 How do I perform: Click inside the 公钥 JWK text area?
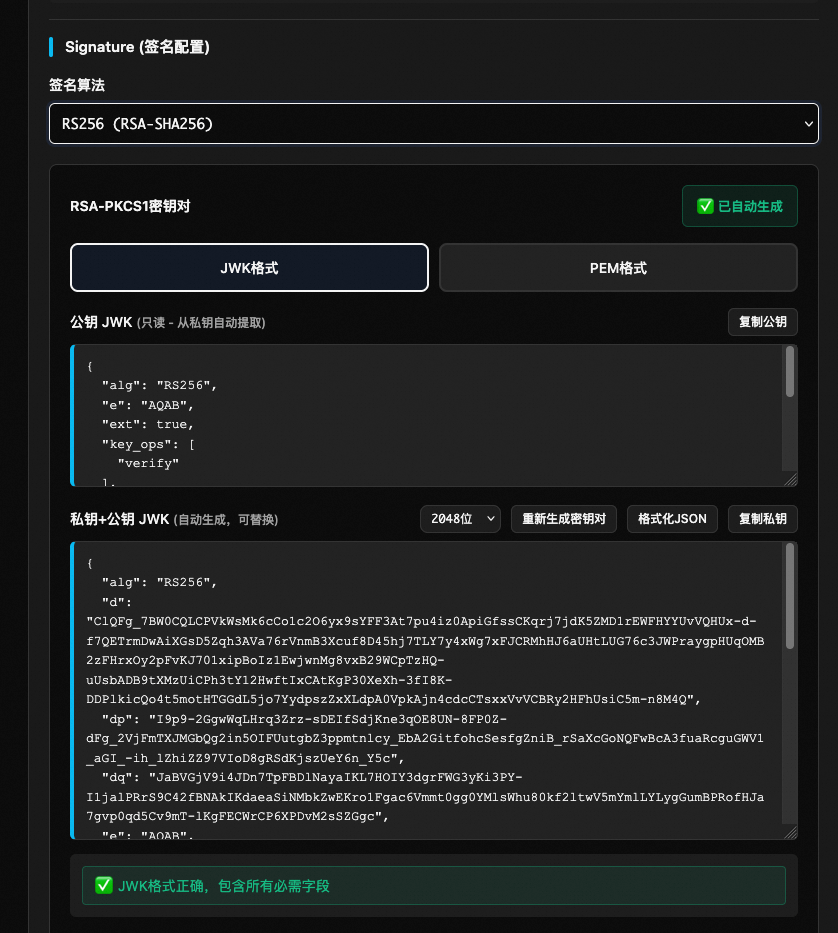click(x=433, y=415)
